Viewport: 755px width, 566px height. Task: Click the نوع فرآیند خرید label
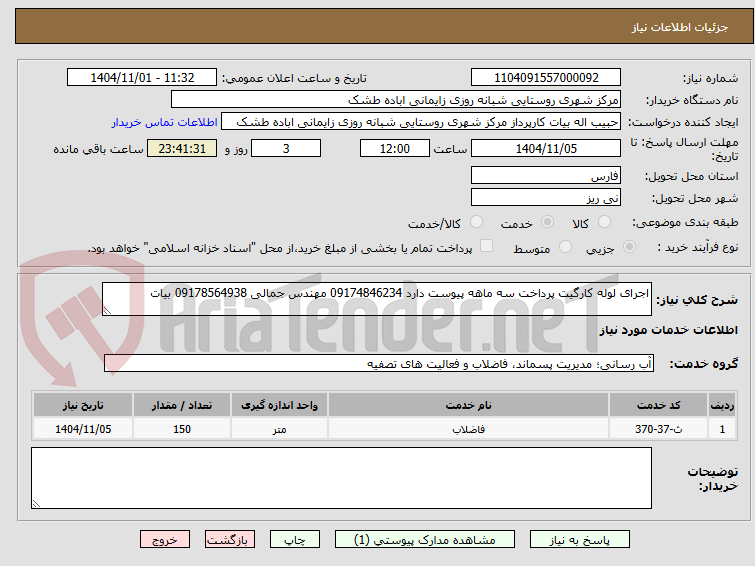[x=698, y=248]
